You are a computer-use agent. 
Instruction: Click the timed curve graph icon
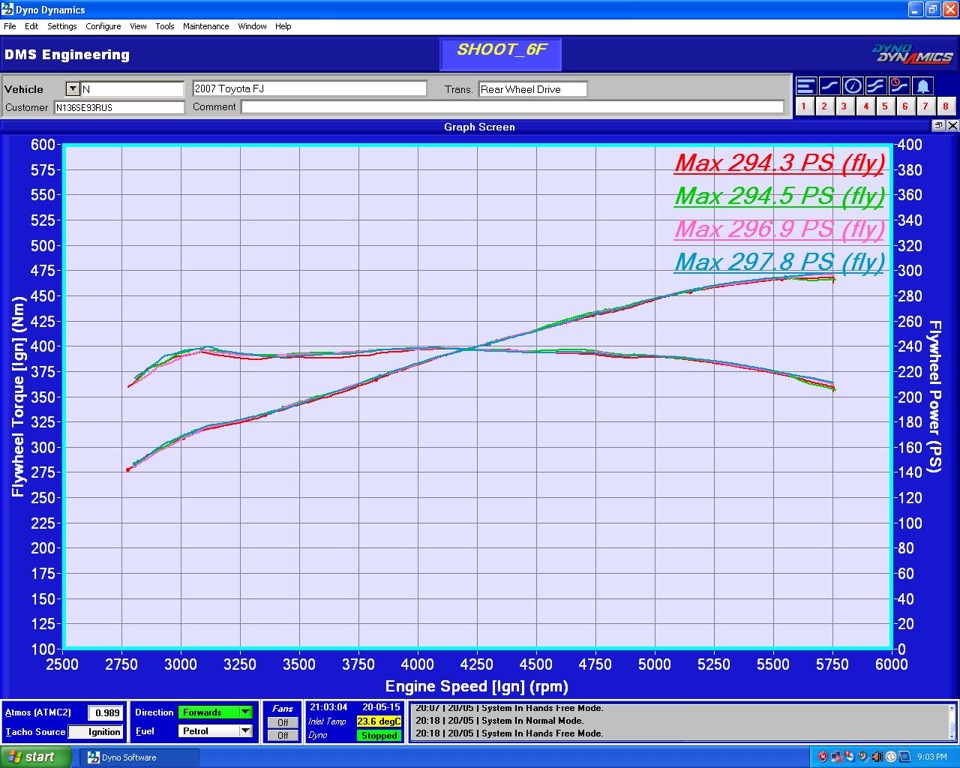(899, 86)
